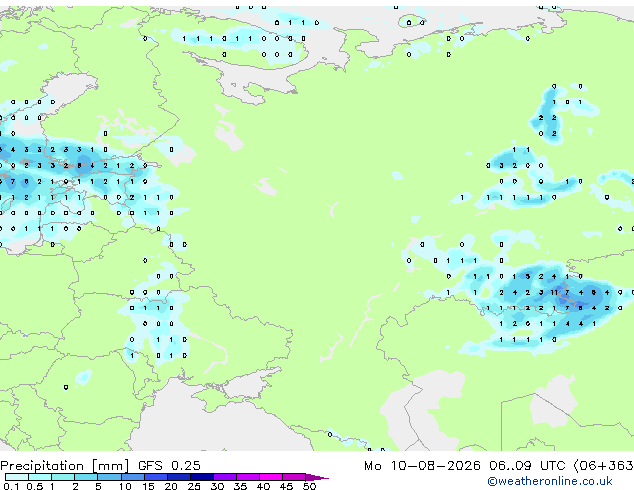
Task: Pick the 1 mm legend color swatch
Action: point(63,477)
